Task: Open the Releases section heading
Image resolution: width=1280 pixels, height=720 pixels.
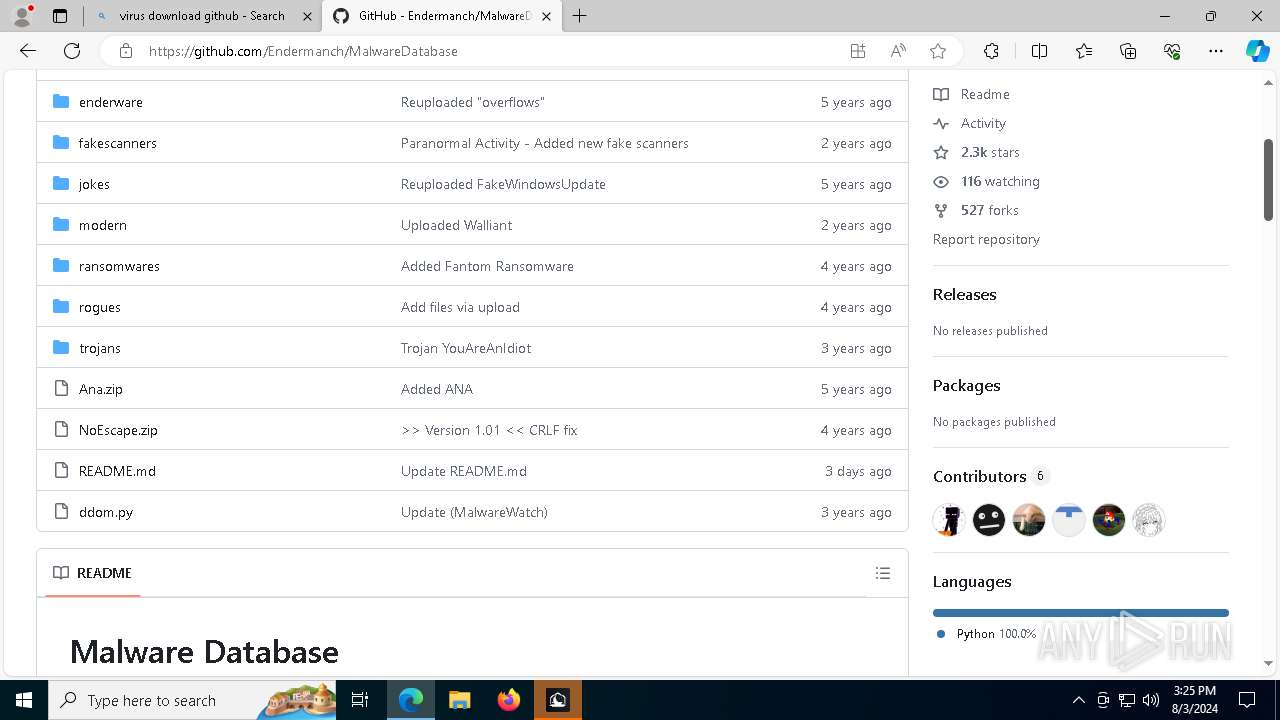Action: tap(964, 294)
